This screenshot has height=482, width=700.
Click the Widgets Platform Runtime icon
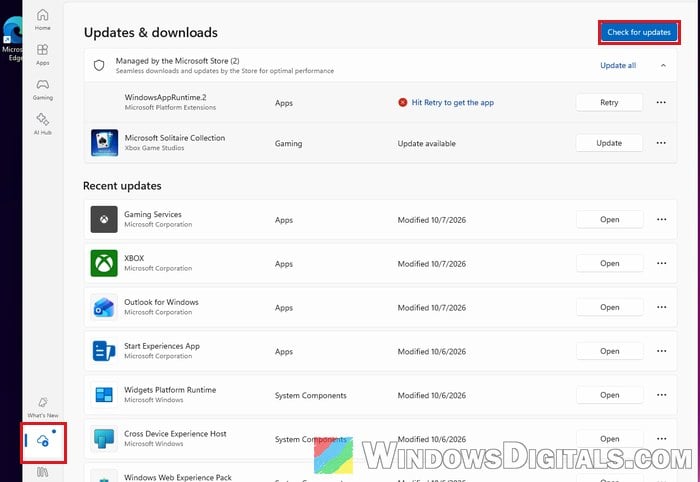(x=104, y=395)
